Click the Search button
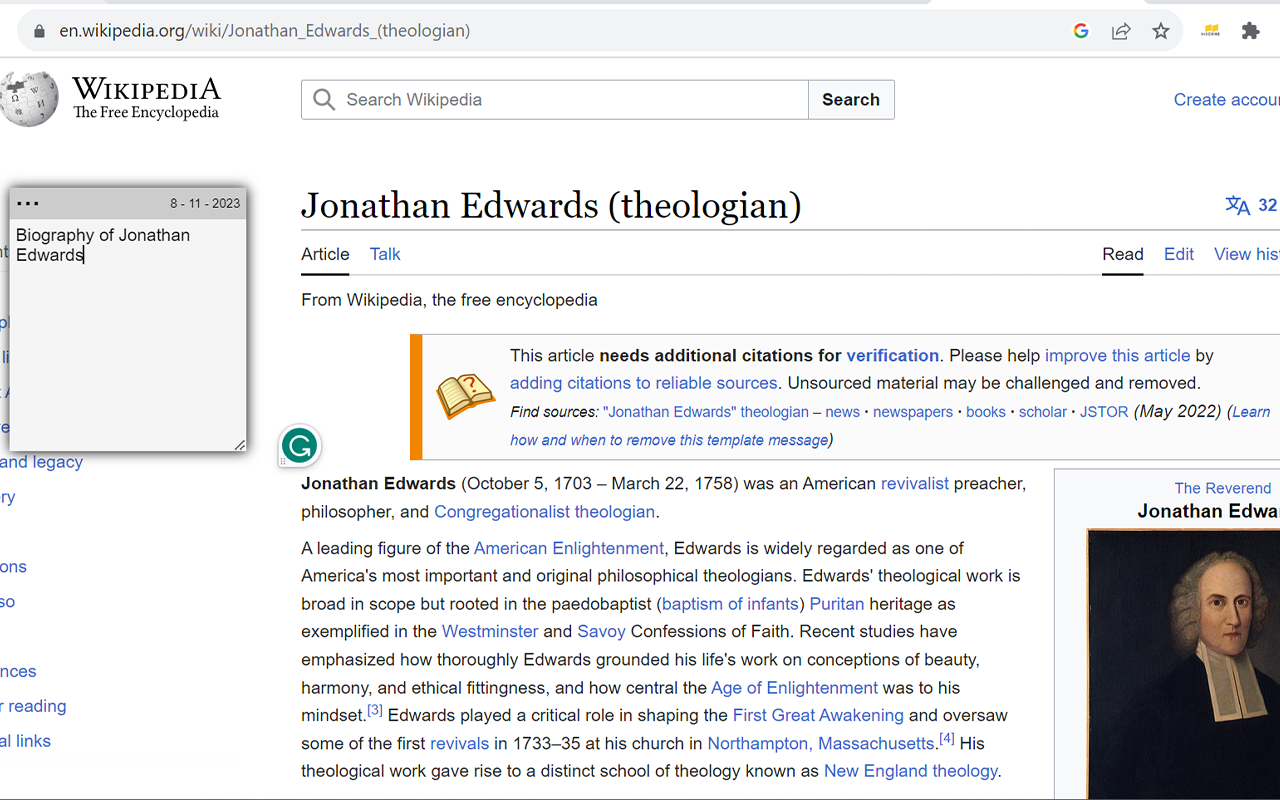 pyautogui.click(x=851, y=100)
